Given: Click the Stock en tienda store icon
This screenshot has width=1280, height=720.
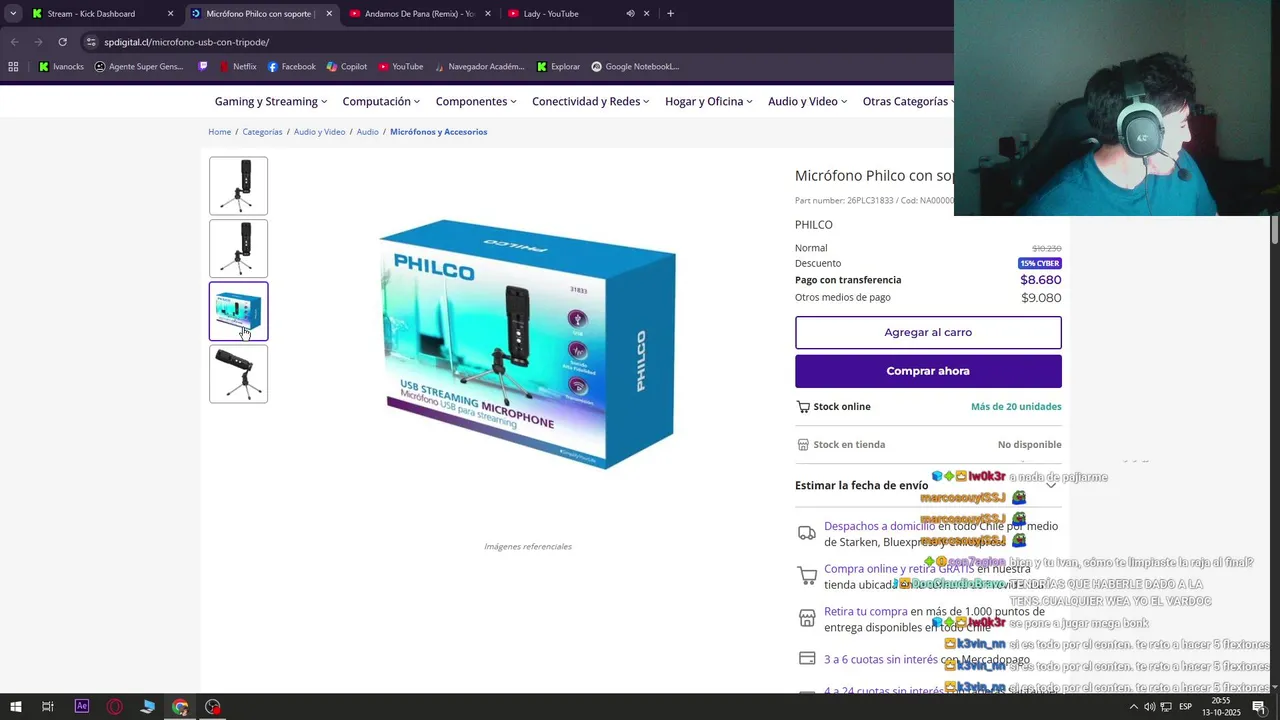Looking at the screenshot, I should 803,445.
